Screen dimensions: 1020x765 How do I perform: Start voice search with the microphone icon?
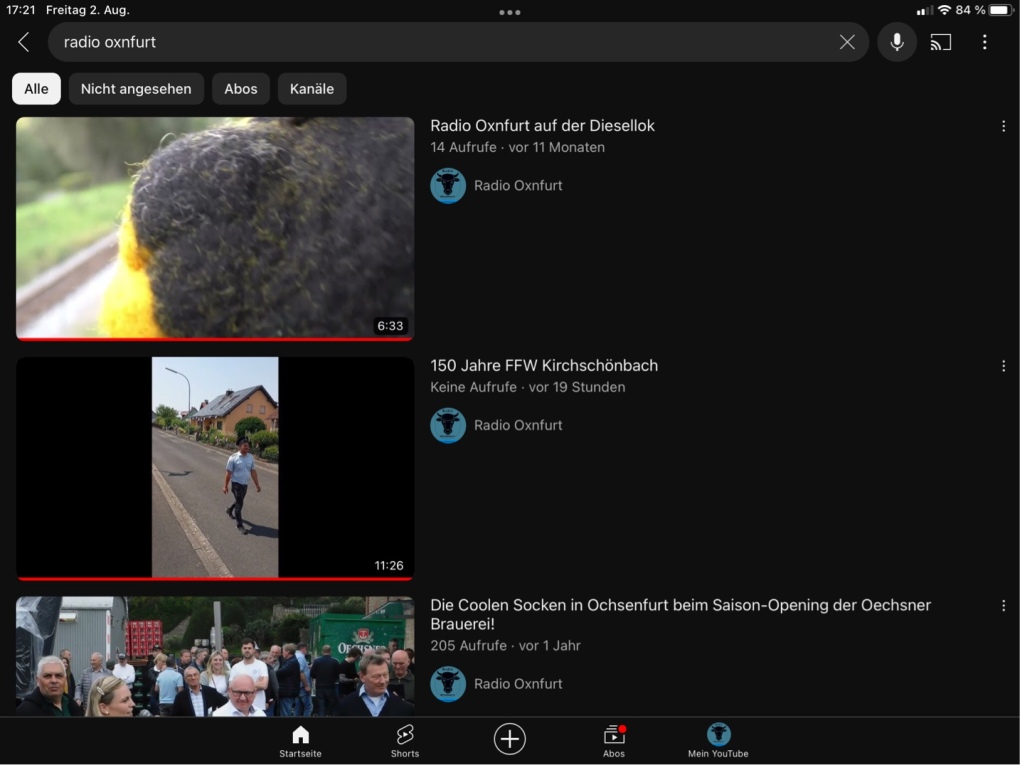[897, 42]
